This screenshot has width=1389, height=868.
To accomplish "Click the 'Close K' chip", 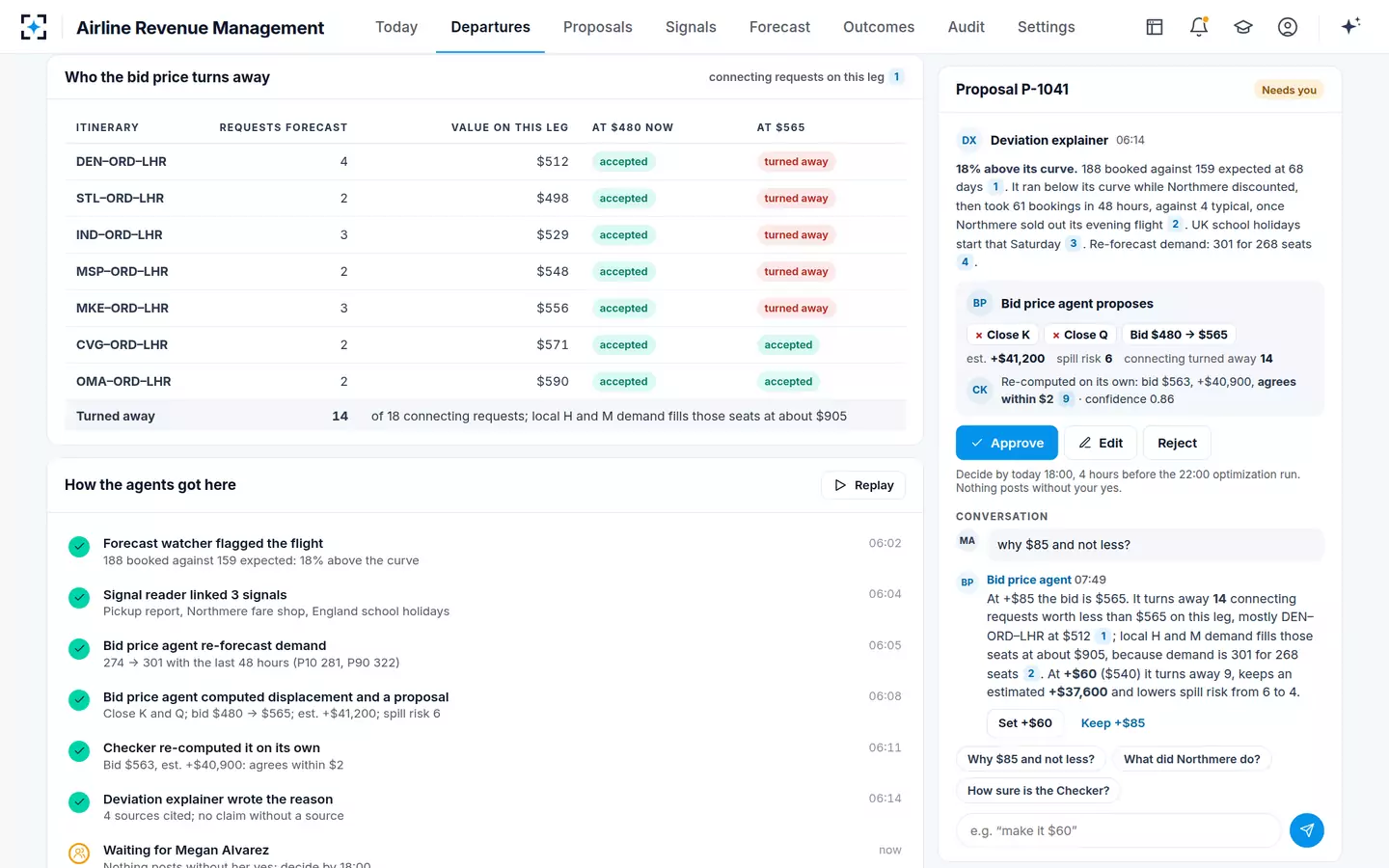I will point(1002,335).
